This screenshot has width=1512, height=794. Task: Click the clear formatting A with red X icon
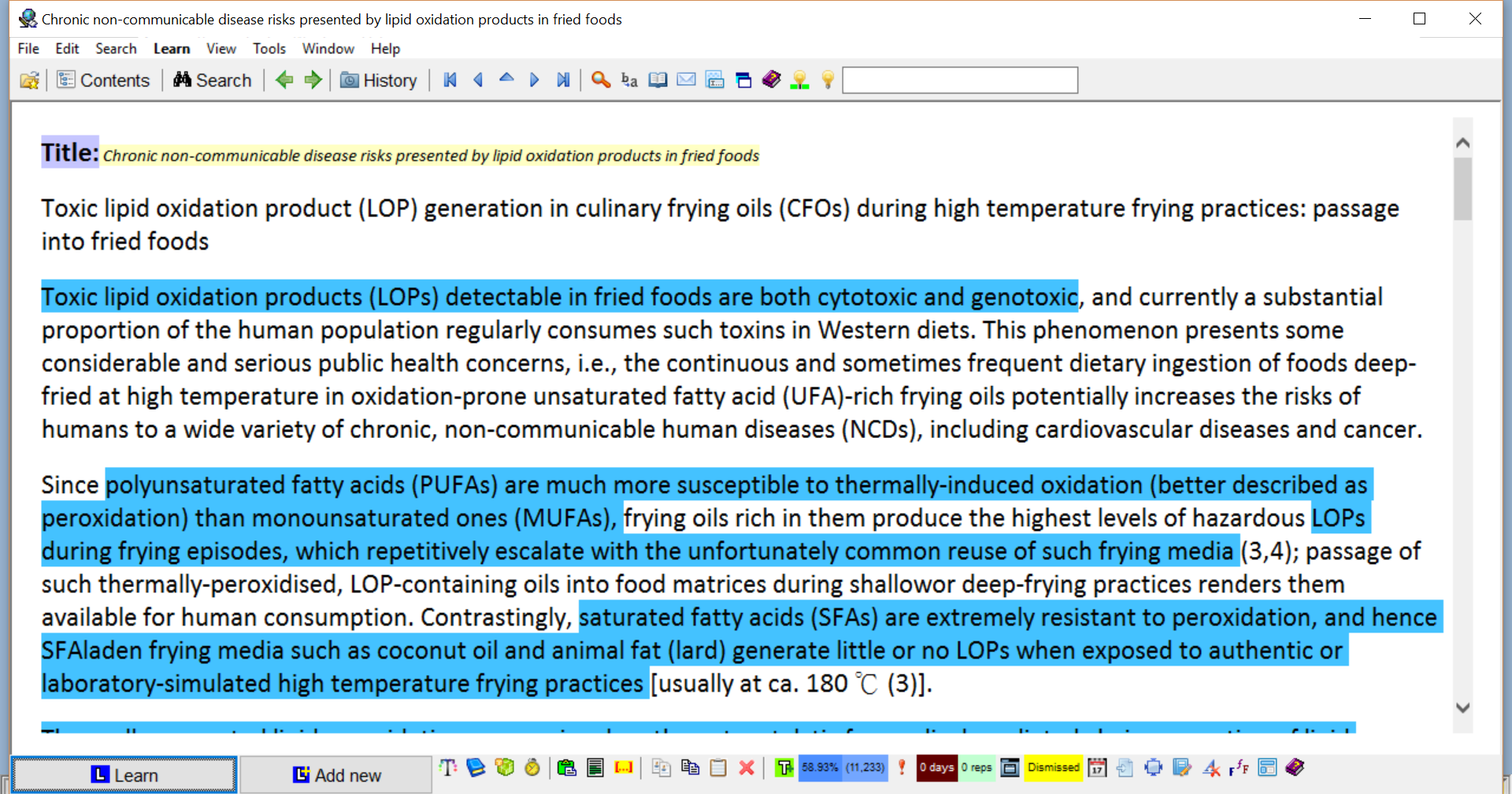click(1211, 767)
